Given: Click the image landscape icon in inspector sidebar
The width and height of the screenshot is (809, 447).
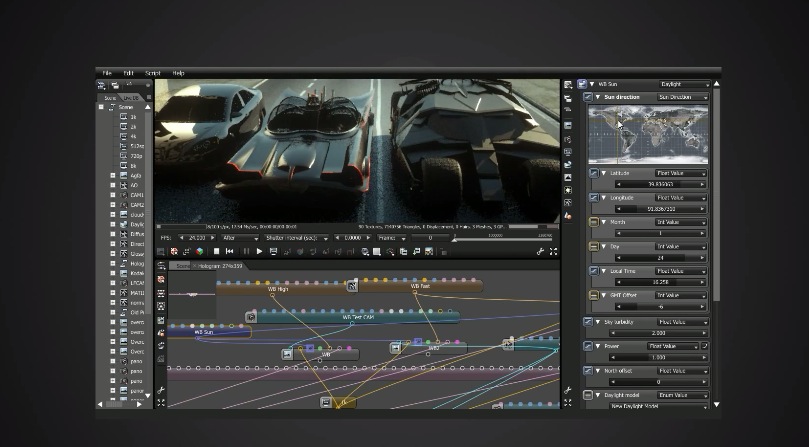Looking at the screenshot, I should point(568,178).
